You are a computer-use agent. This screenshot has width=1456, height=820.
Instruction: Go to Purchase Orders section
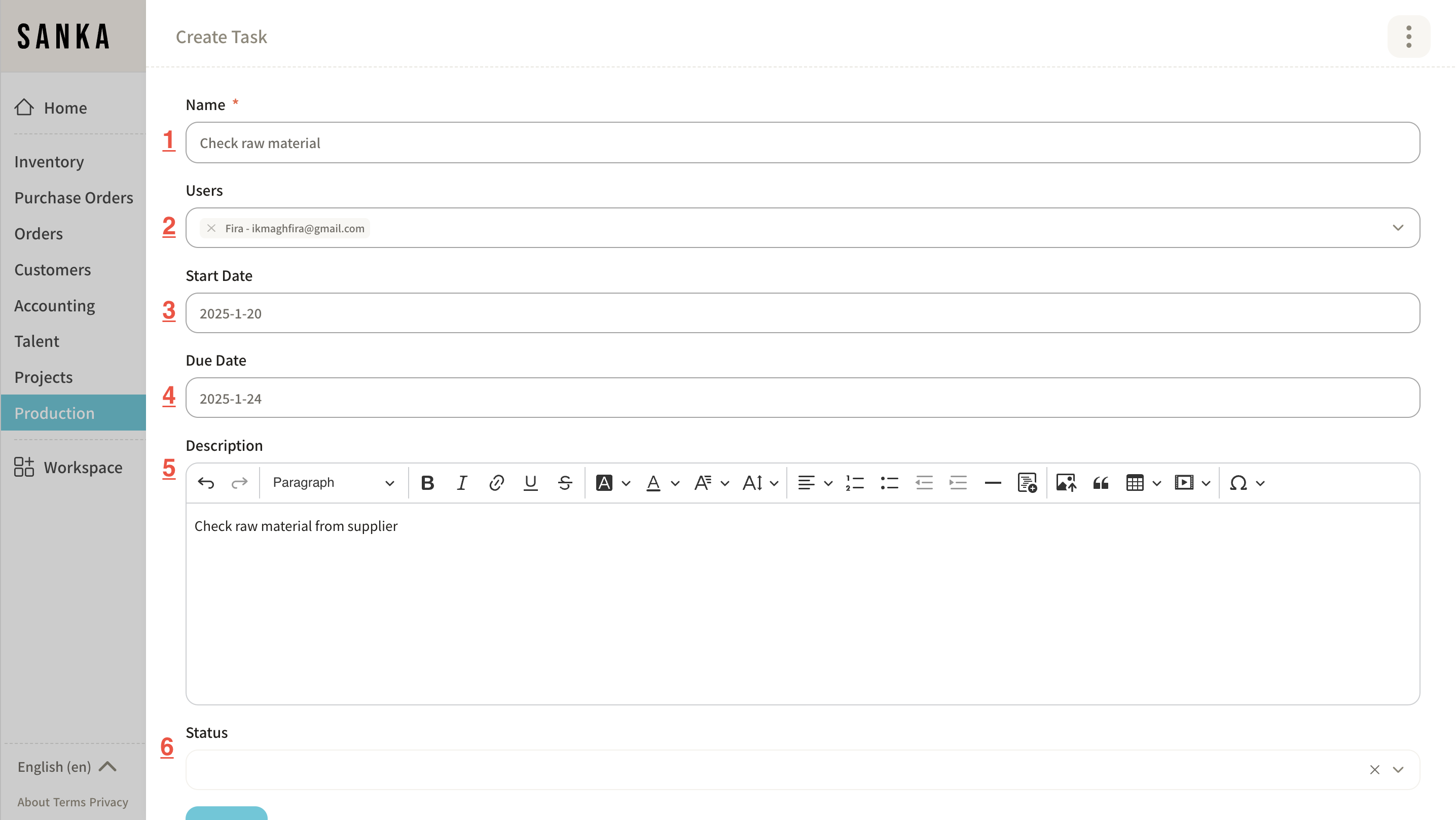(x=74, y=198)
